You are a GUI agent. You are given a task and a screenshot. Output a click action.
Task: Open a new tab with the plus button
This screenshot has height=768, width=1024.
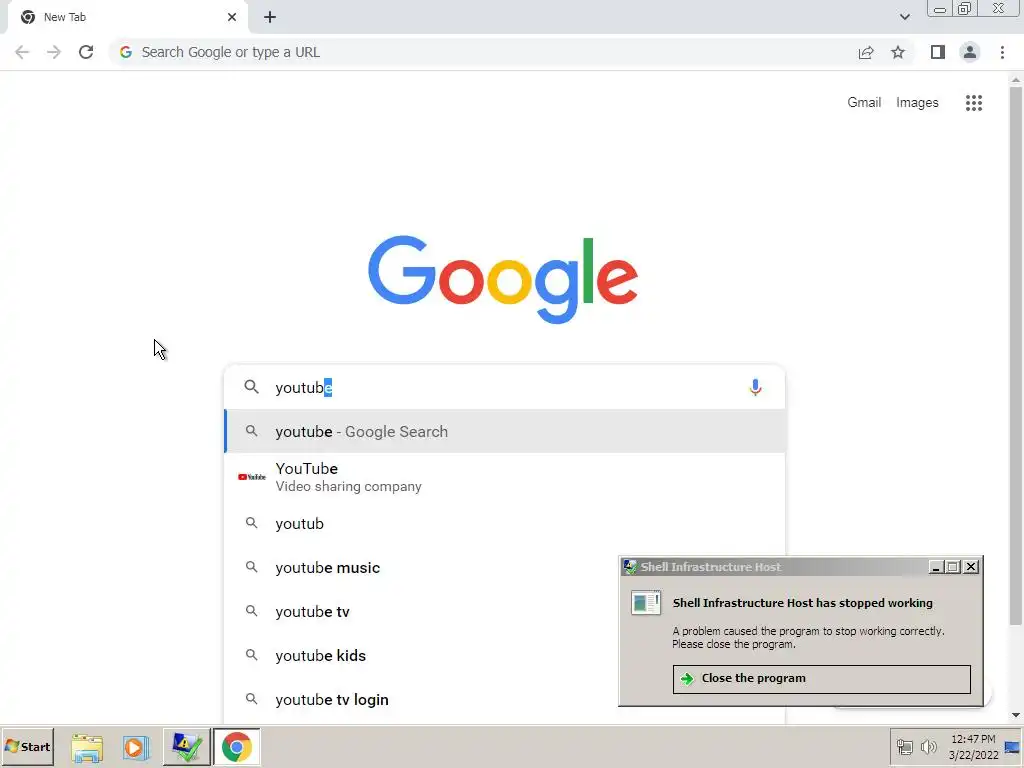tap(270, 17)
